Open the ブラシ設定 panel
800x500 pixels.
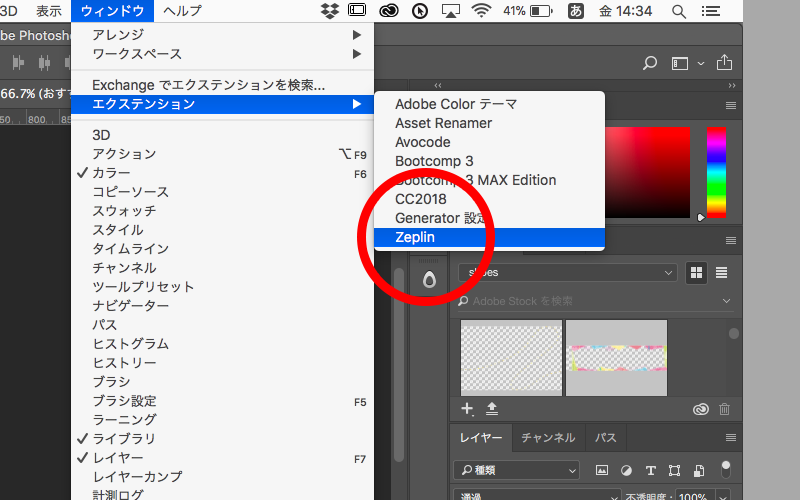click(x=223, y=401)
